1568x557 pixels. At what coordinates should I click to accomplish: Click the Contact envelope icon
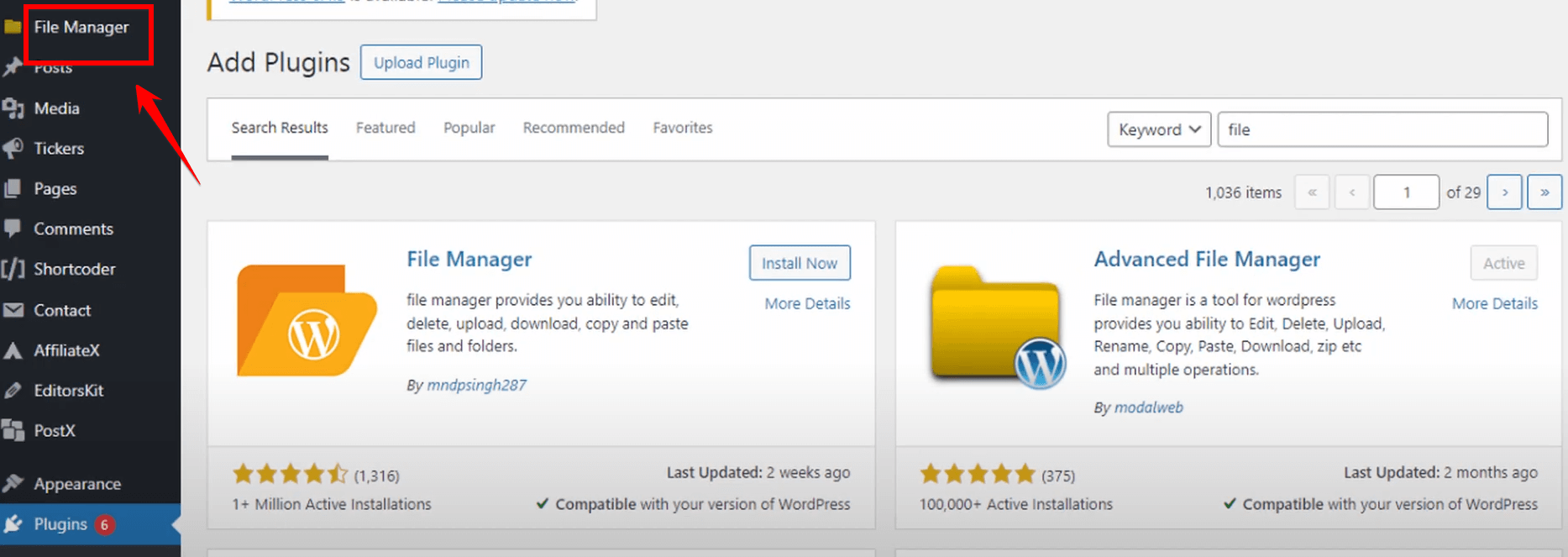click(13, 310)
